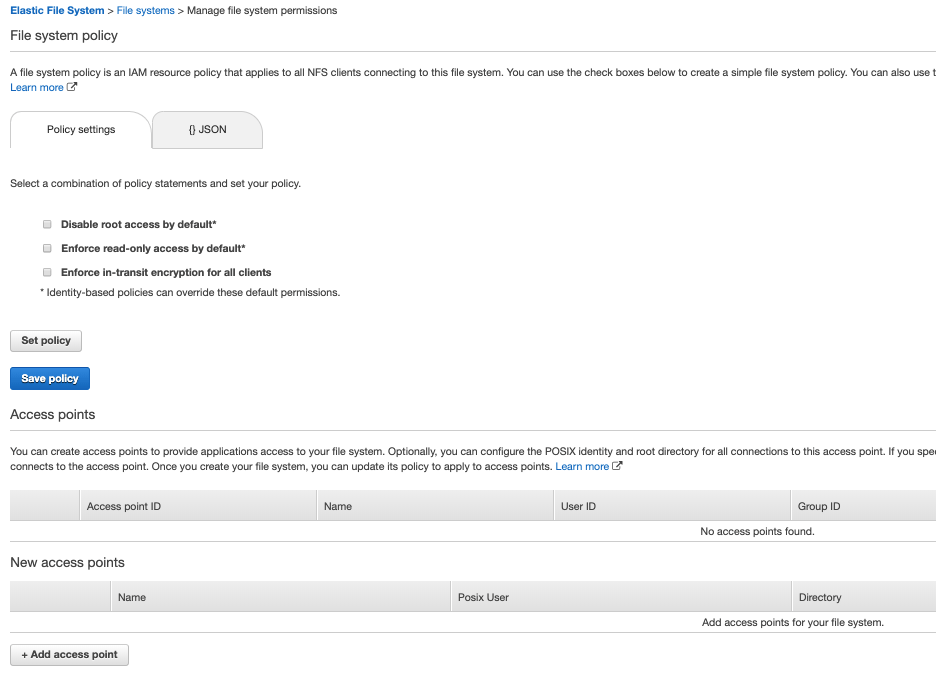This screenshot has width=936, height=681.
Task: Enable Disable root access by default checkbox
Action: point(47,225)
